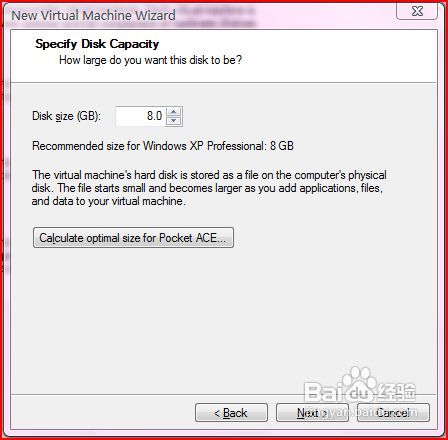
Task: Go to the previous step with Back
Action: coord(231,413)
